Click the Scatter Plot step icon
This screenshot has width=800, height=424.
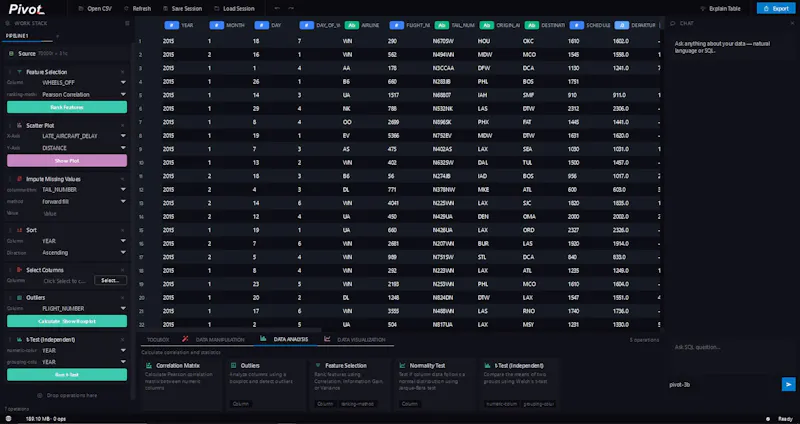[x=19, y=126]
